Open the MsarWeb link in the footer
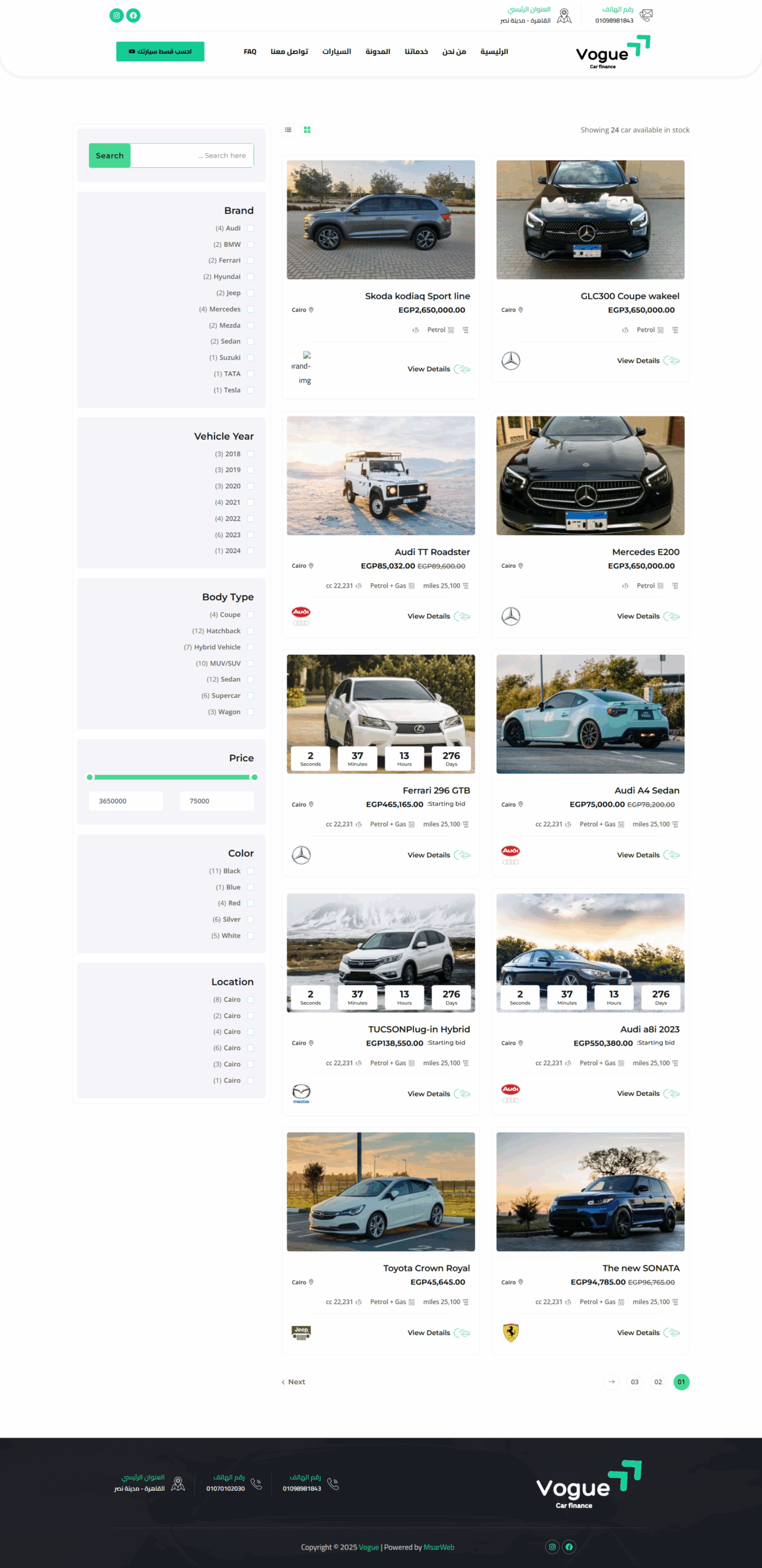The image size is (762, 1568). tap(439, 1547)
